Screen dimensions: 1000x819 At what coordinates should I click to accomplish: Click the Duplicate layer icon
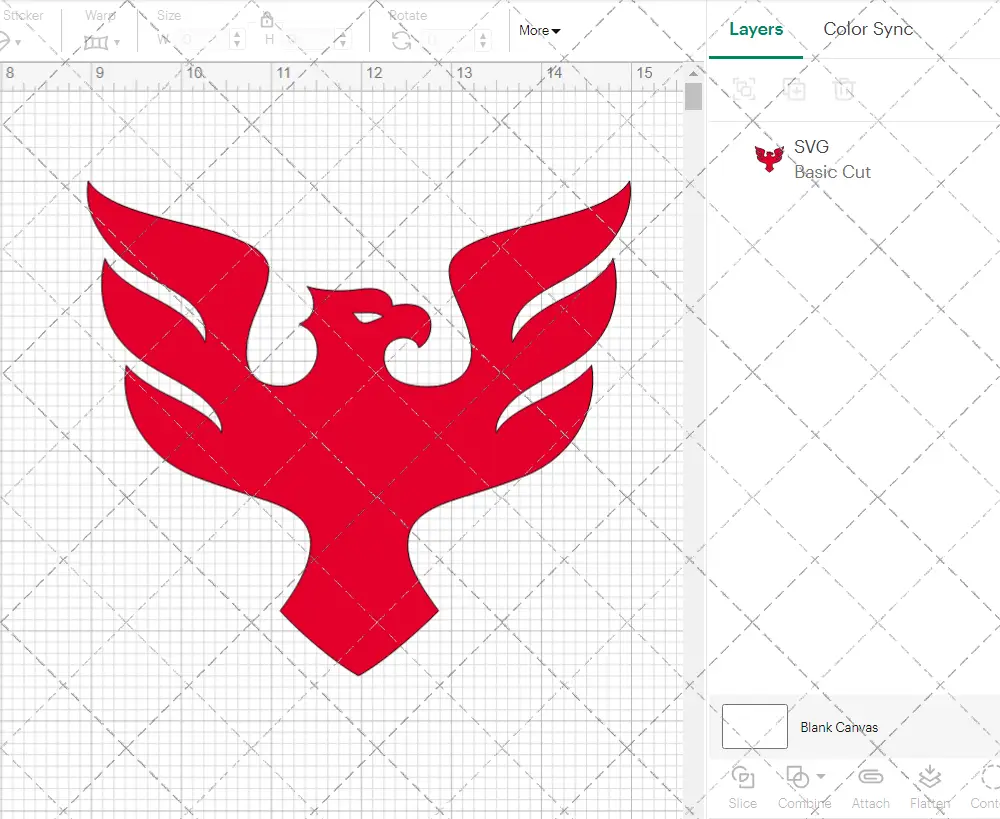tap(795, 89)
